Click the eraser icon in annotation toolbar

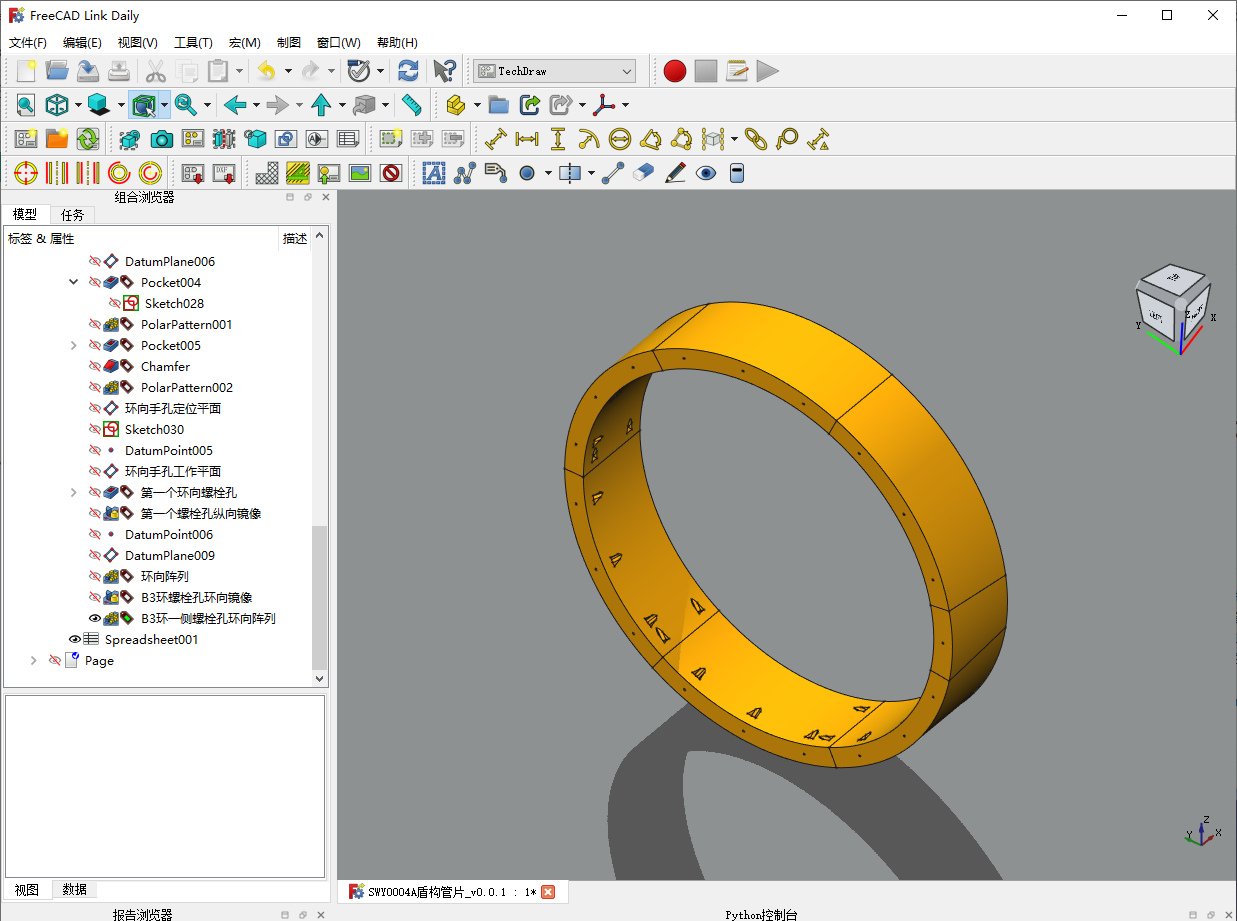pyautogui.click(x=644, y=173)
